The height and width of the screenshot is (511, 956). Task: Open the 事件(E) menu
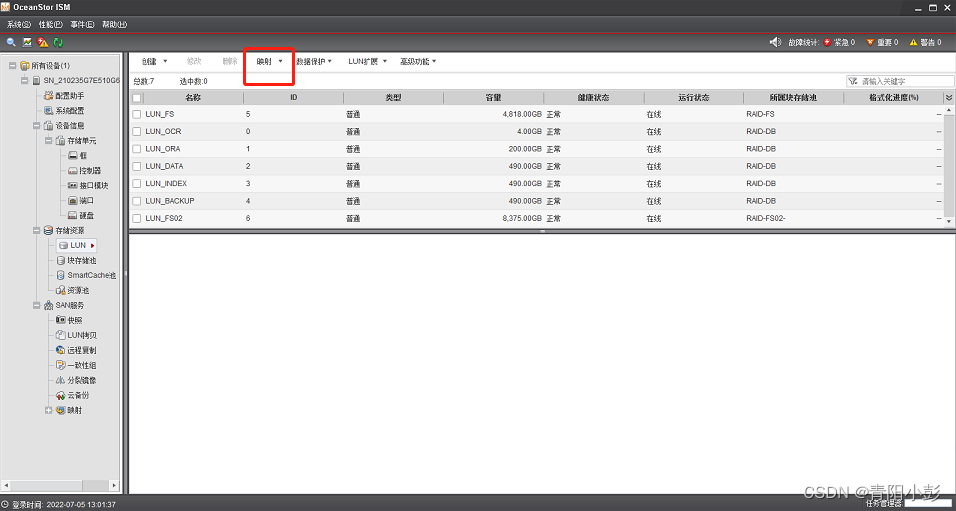point(82,24)
